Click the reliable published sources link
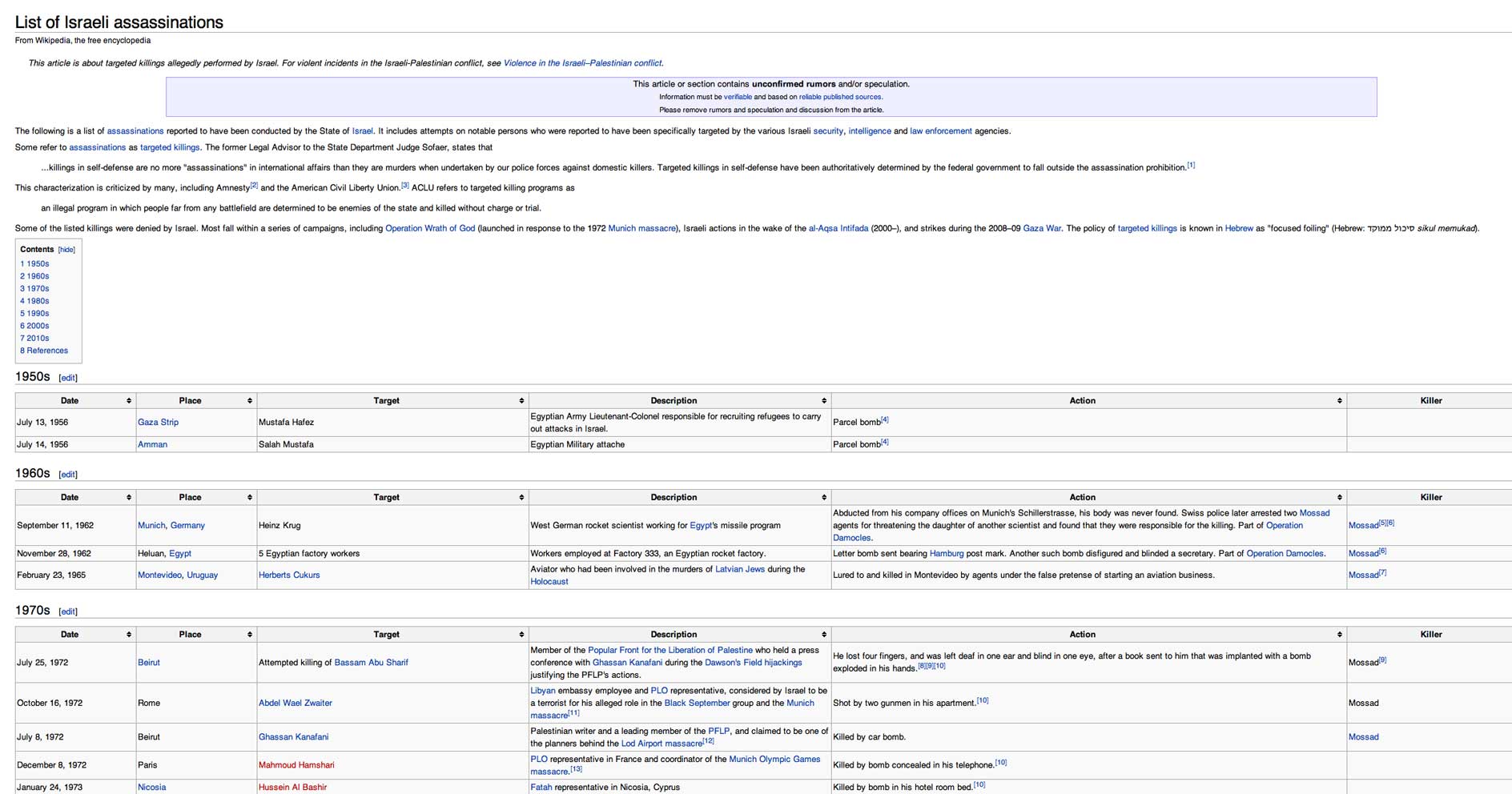The image size is (1512, 794). click(x=839, y=97)
